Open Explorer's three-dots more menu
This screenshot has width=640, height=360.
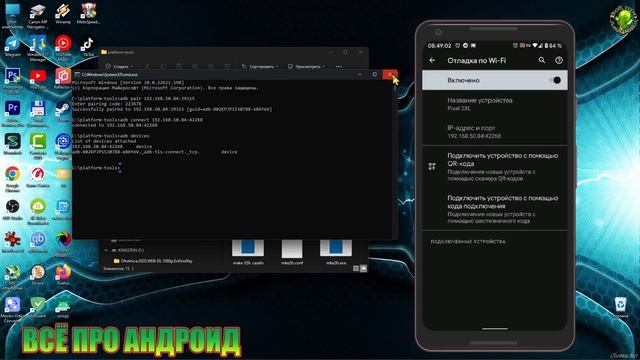click(338, 66)
